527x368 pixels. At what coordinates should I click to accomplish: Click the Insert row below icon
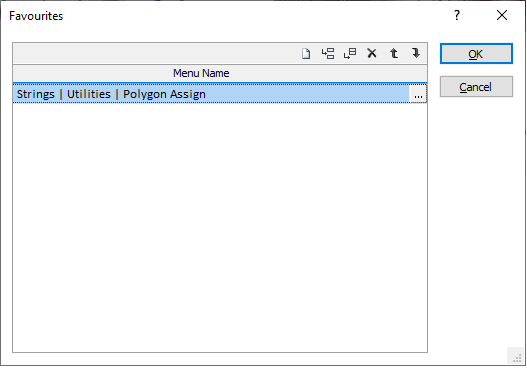pyautogui.click(x=350, y=53)
